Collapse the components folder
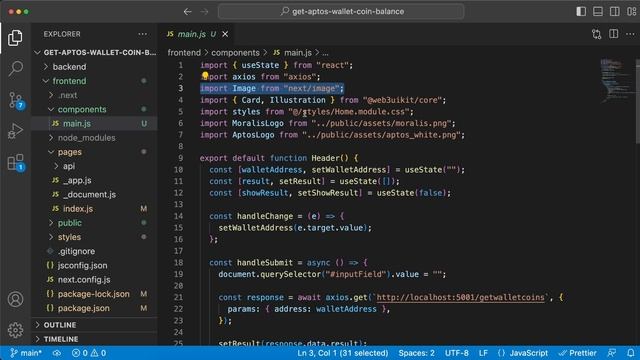 pos(94,109)
